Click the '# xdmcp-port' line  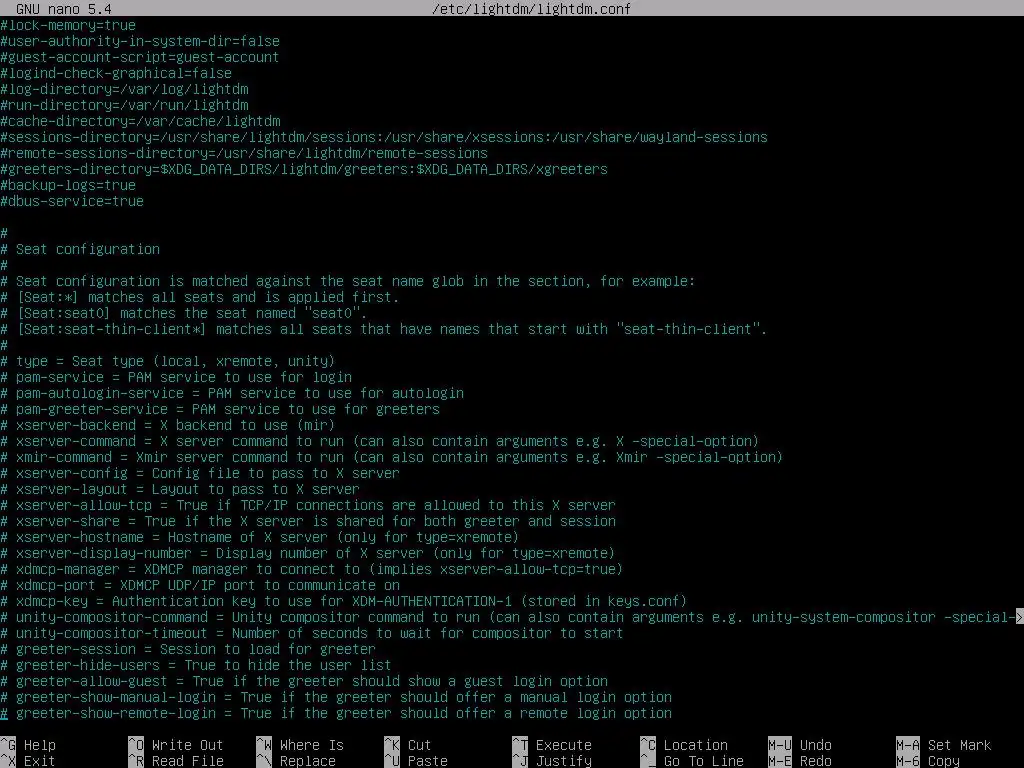click(200, 585)
